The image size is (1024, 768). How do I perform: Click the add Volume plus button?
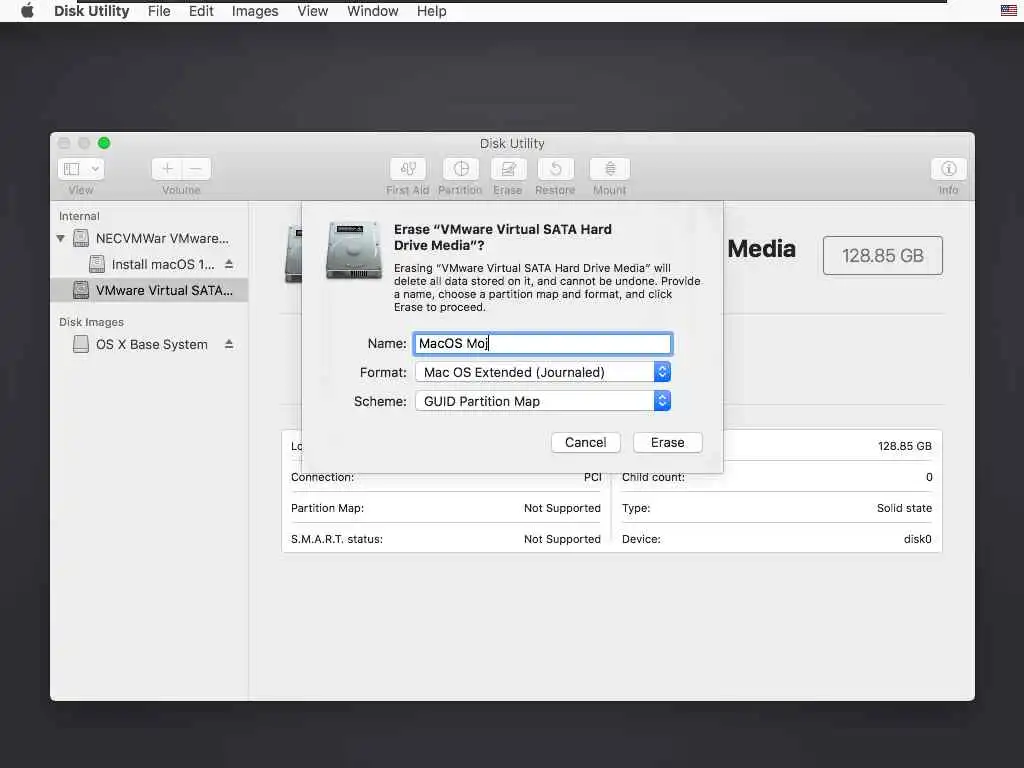pos(167,169)
